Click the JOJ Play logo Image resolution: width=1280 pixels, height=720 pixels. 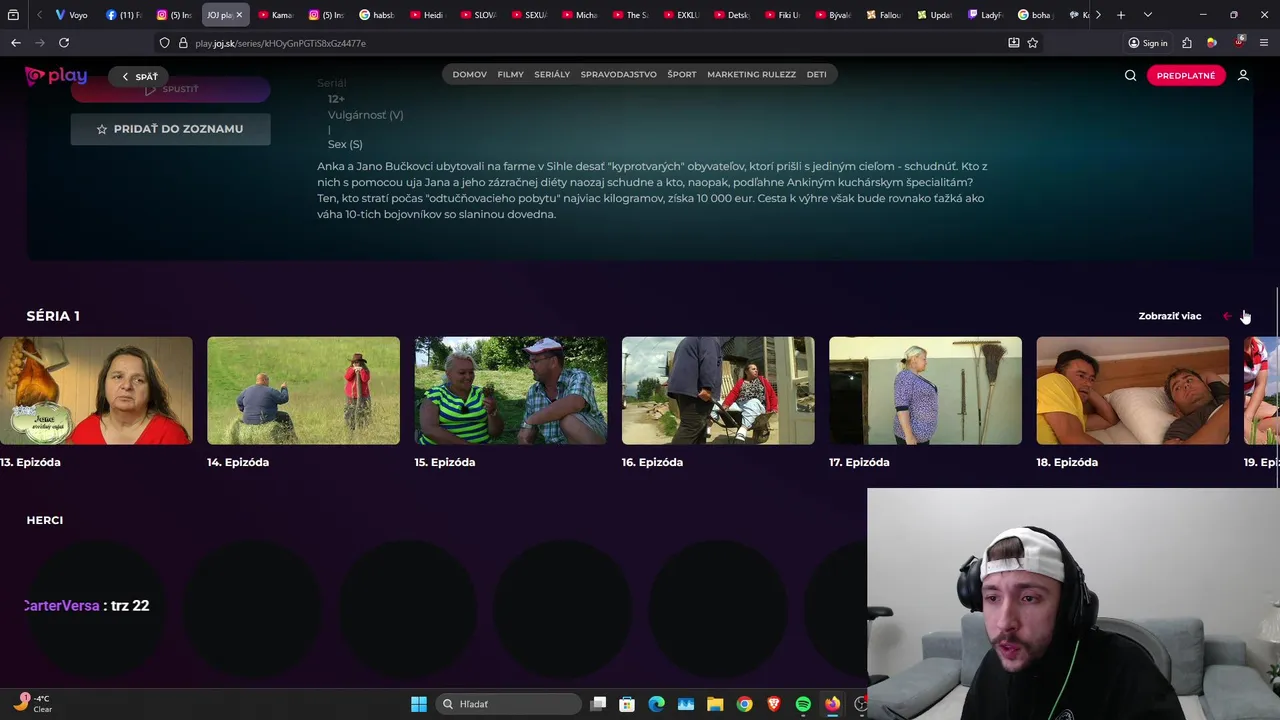[x=56, y=76]
